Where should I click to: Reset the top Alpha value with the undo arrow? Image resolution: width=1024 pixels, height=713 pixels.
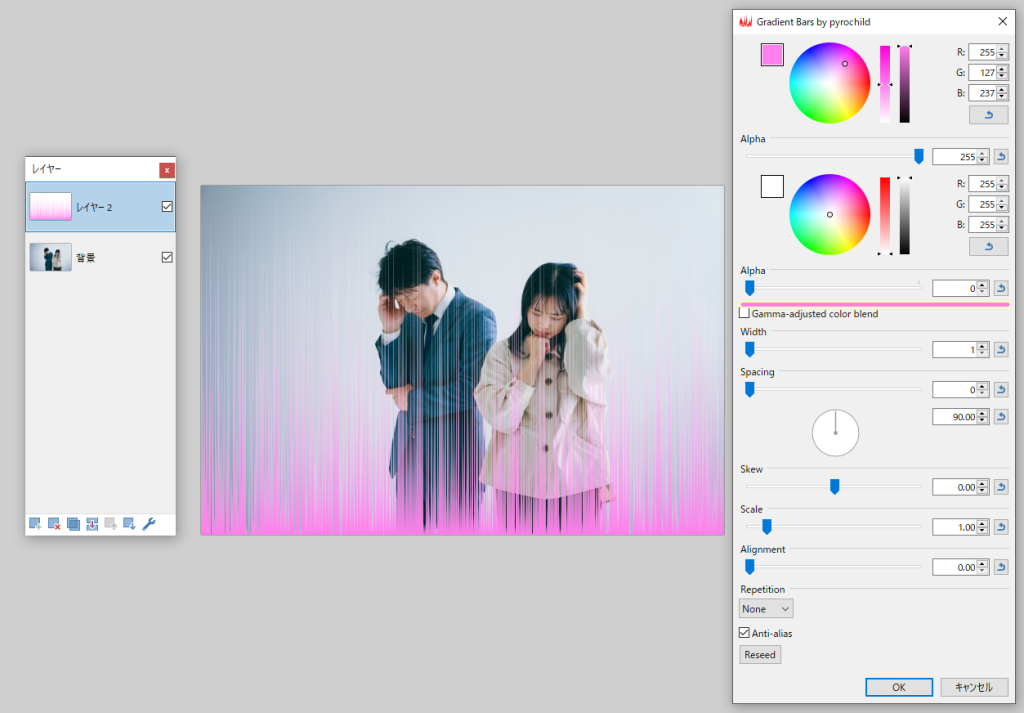(1001, 156)
